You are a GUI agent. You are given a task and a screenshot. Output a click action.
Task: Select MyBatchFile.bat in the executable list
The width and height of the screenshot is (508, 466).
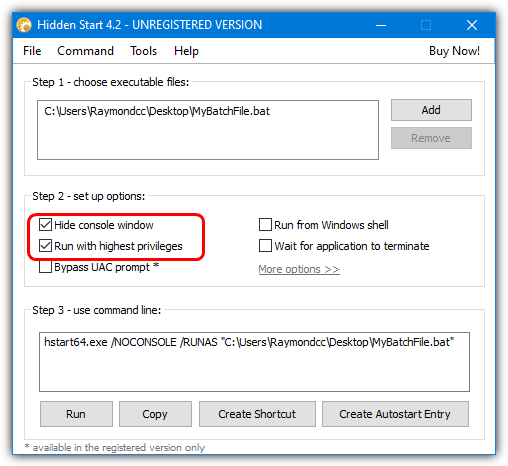(x=157, y=111)
